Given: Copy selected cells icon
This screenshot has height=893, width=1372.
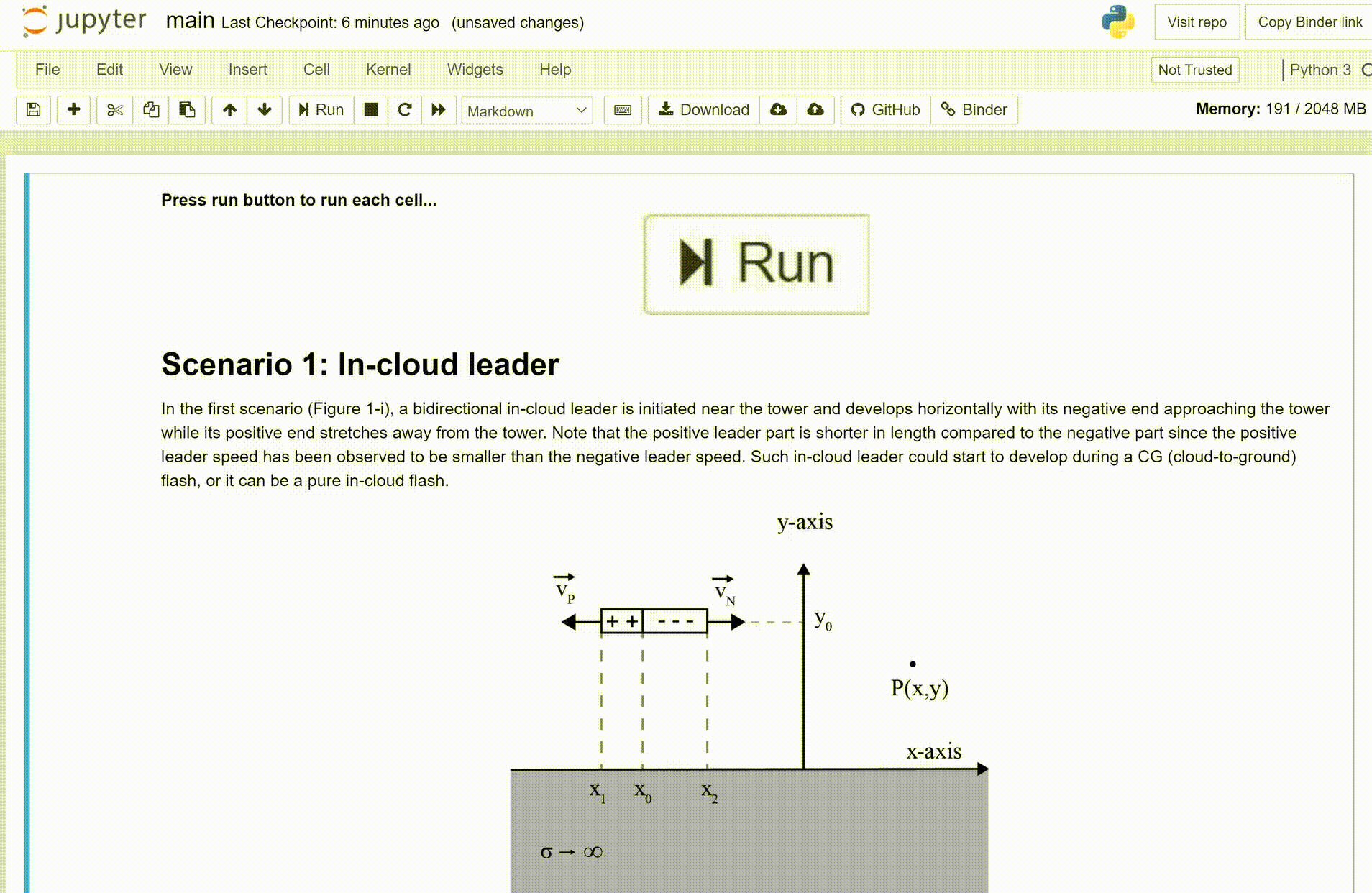Looking at the screenshot, I should [151, 110].
